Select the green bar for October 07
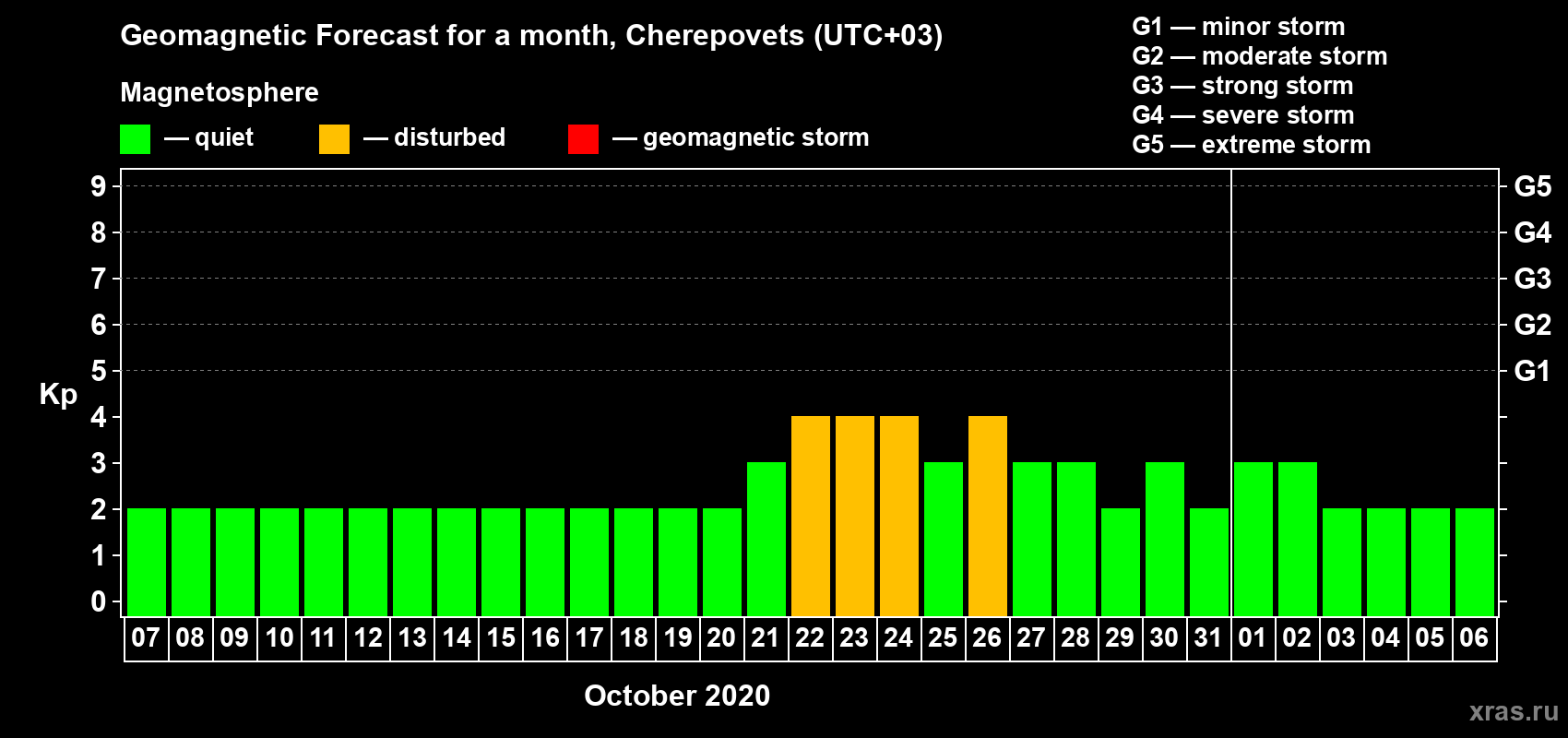Image resolution: width=1568 pixels, height=738 pixels. [147, 562]
